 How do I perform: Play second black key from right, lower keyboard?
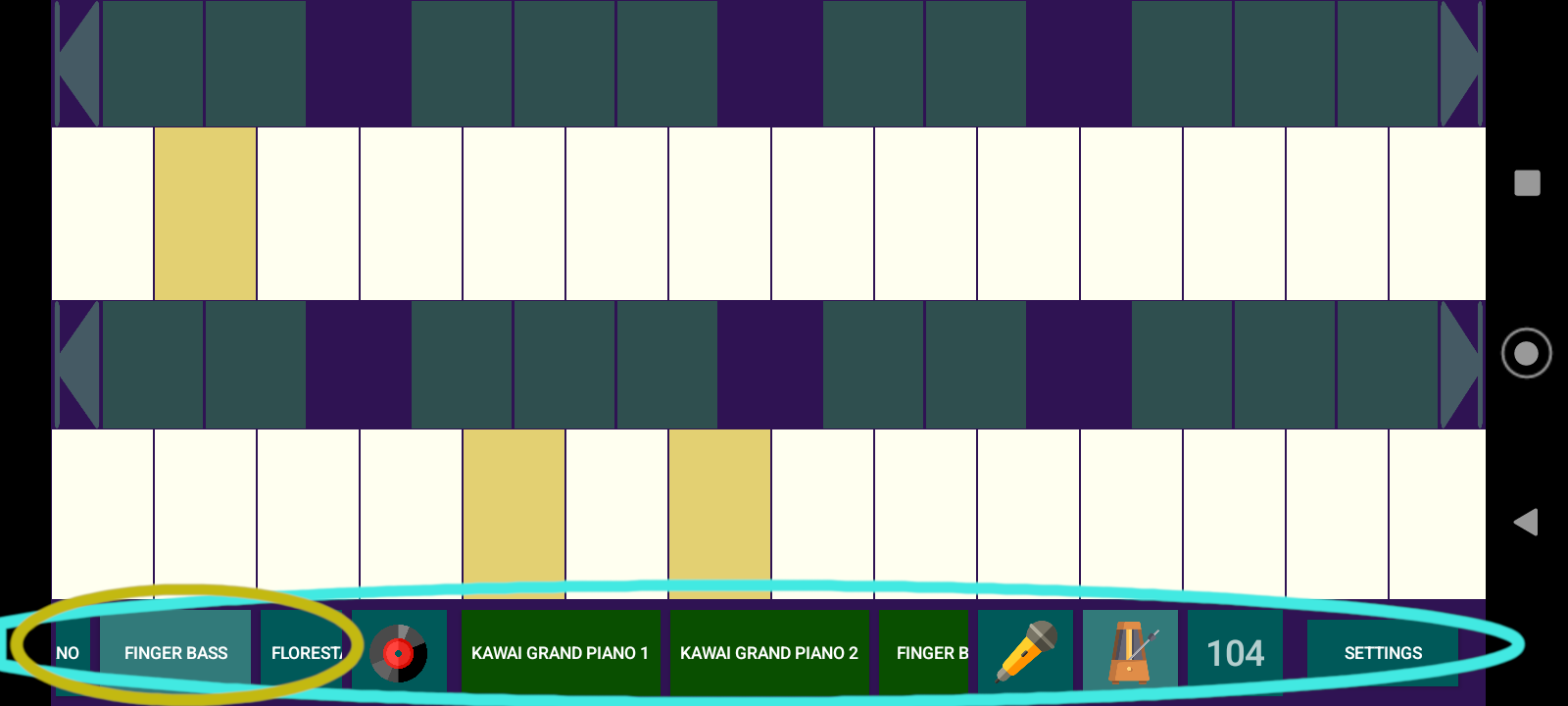point(1285,365)
